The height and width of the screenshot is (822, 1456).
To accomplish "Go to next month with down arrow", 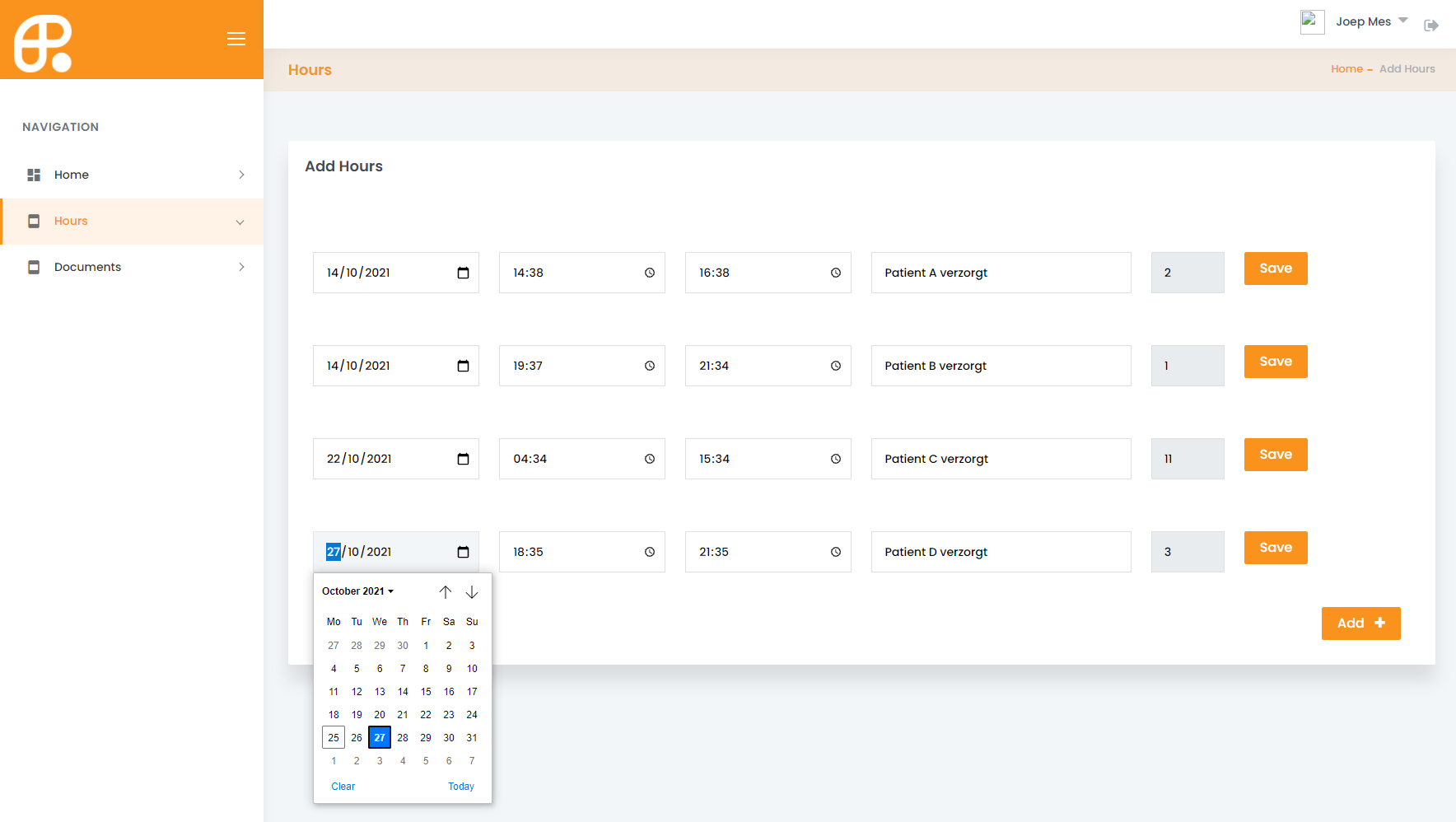I will (472, 592).
